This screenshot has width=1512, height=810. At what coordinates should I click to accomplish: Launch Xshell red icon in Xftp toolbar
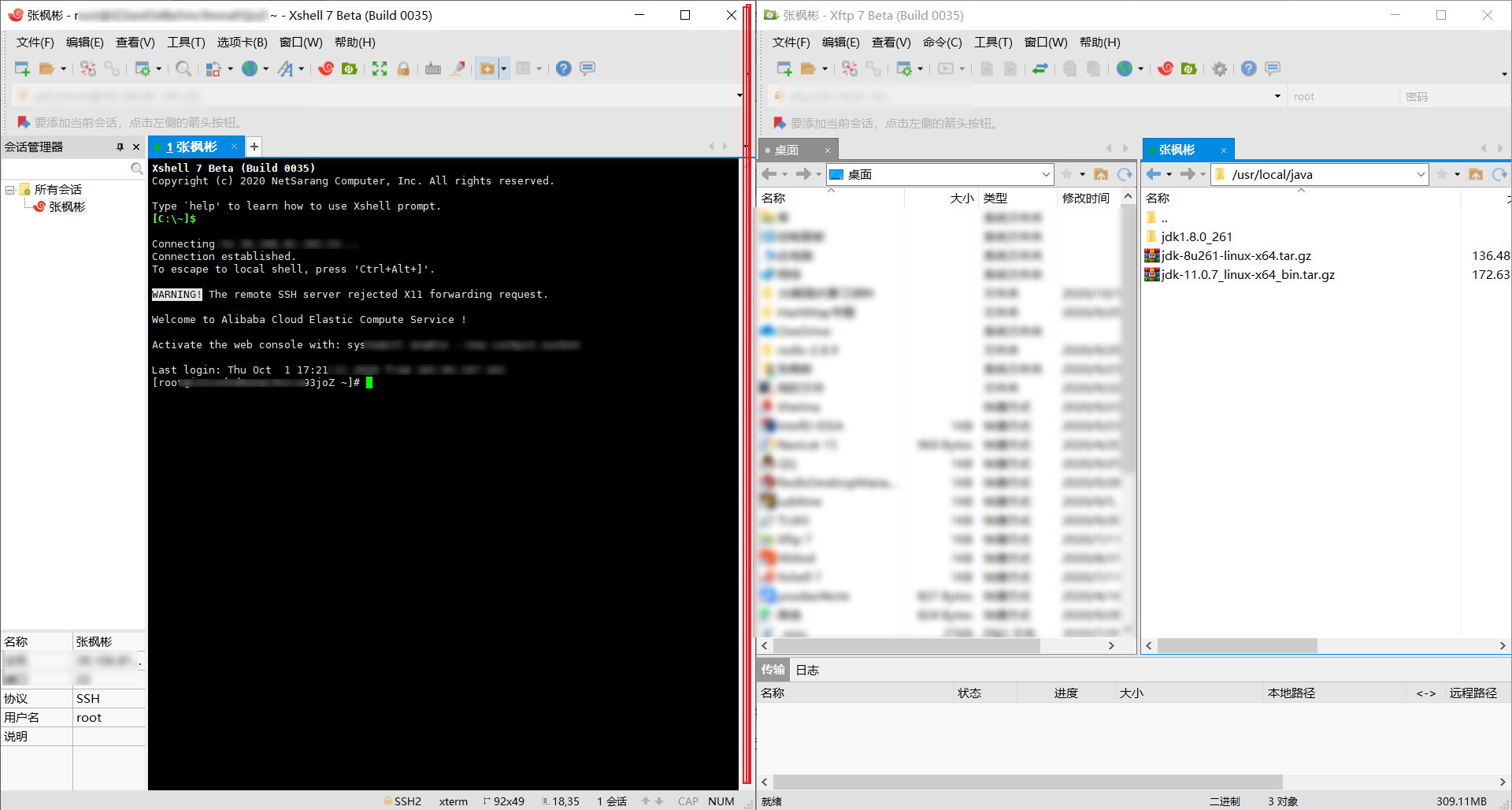pos(1165,69)
